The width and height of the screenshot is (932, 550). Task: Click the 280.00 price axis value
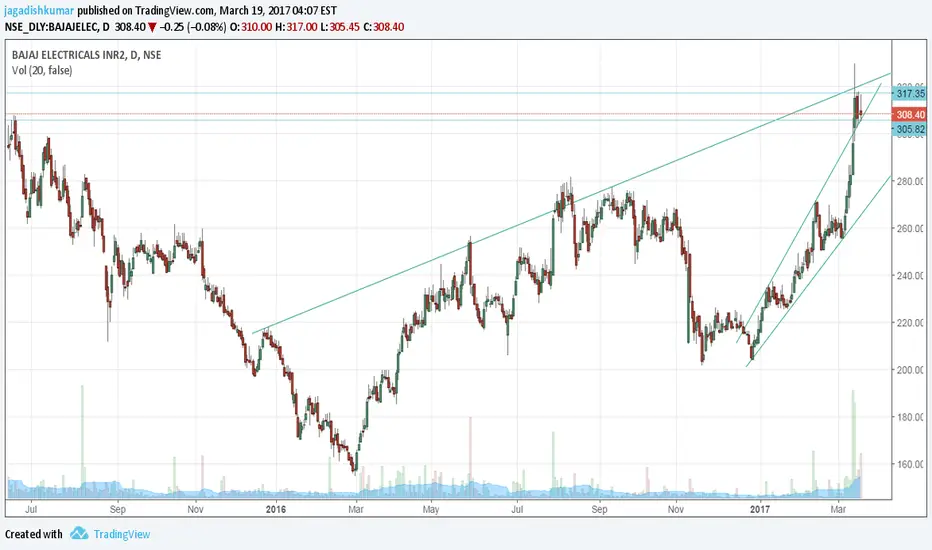pyautogui.click(x=910, y=181)
